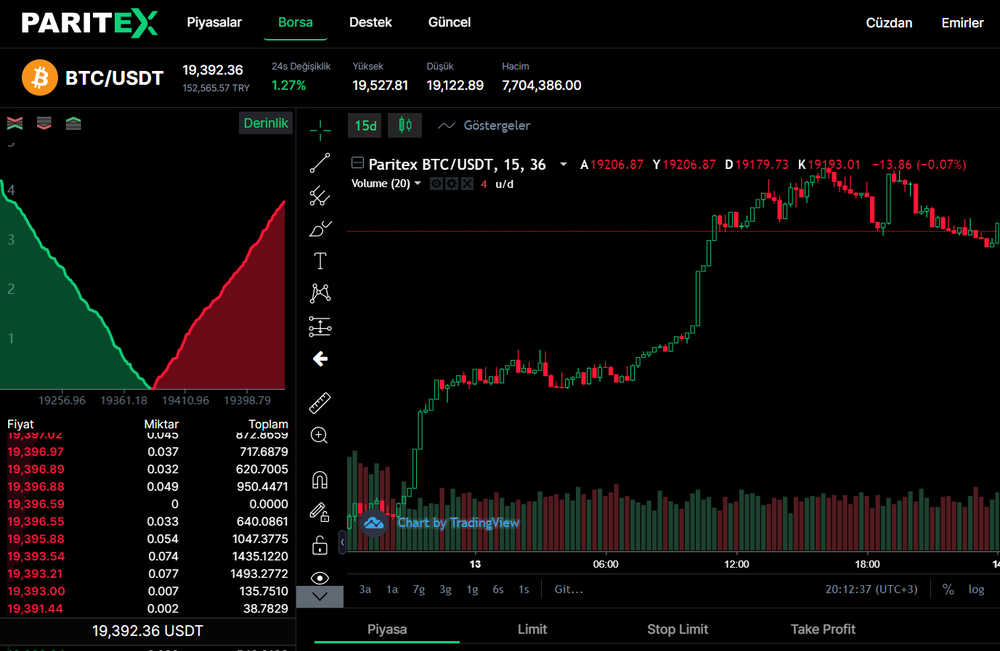The image size is (1000, 651).
Task: Open the 20:12:37 (UTC+3) timezone menu
Action: (x=871, y=589)
